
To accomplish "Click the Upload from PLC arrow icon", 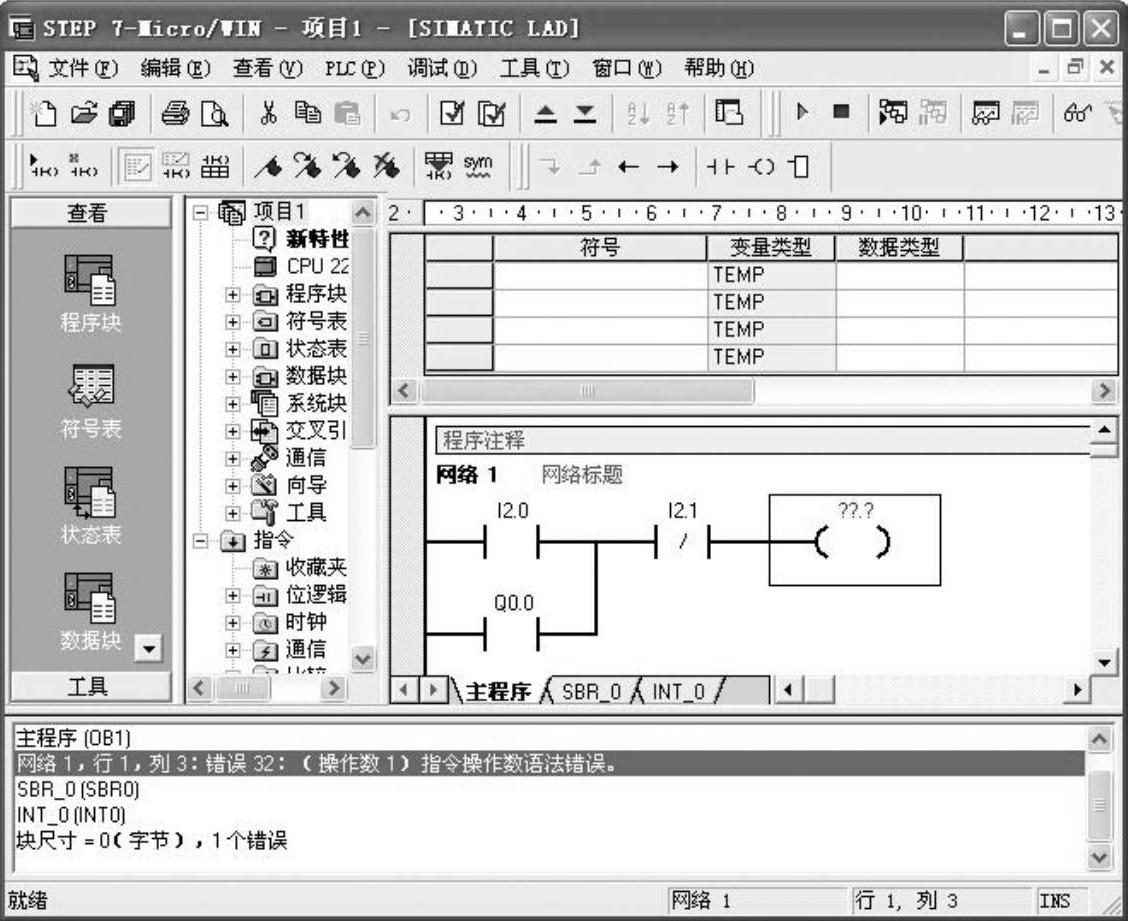I will pos(545,114).
